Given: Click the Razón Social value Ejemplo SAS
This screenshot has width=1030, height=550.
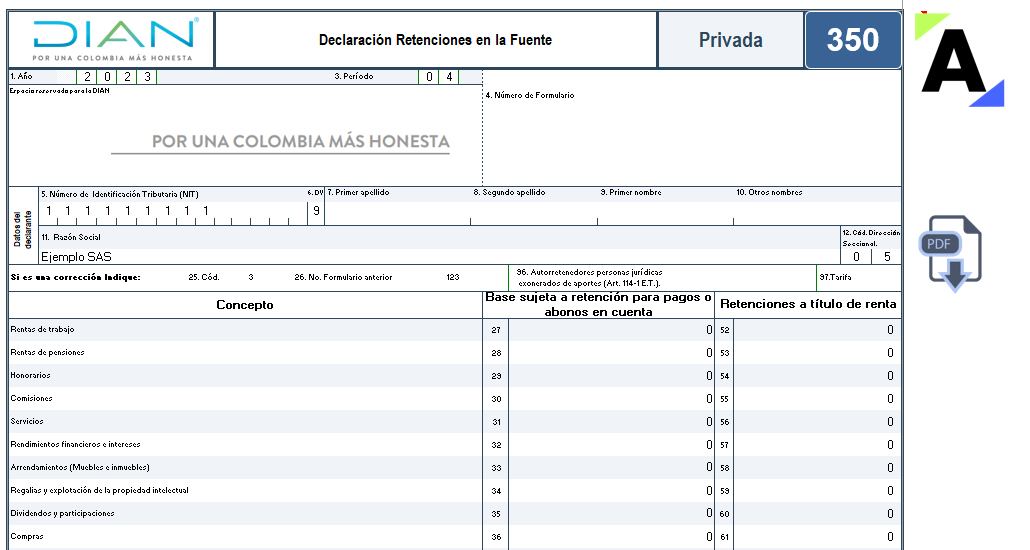Looking at the screenshot, I should coord(76,257).
